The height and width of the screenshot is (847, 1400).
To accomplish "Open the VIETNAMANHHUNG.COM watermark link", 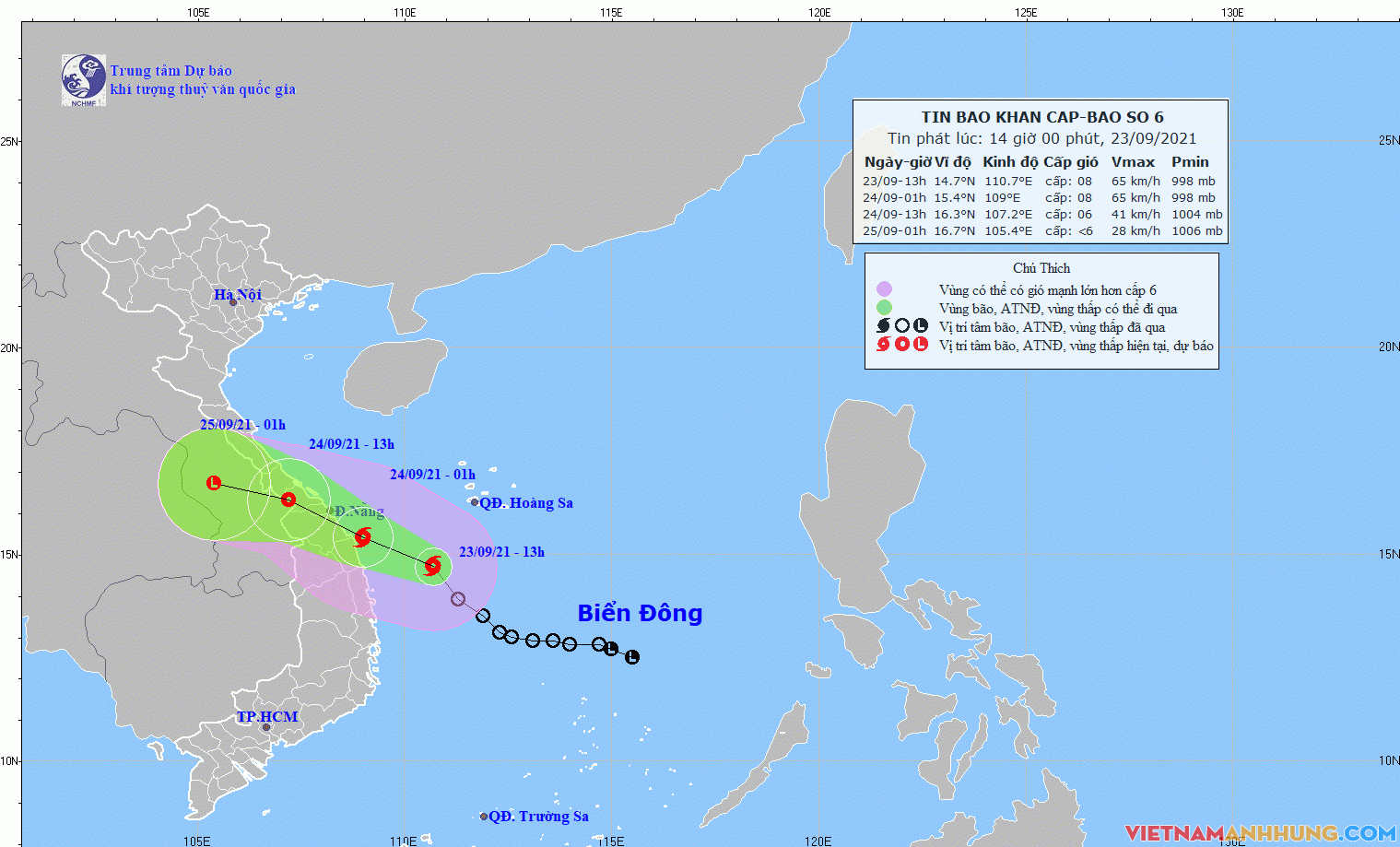I will [x=1260, y=833].
